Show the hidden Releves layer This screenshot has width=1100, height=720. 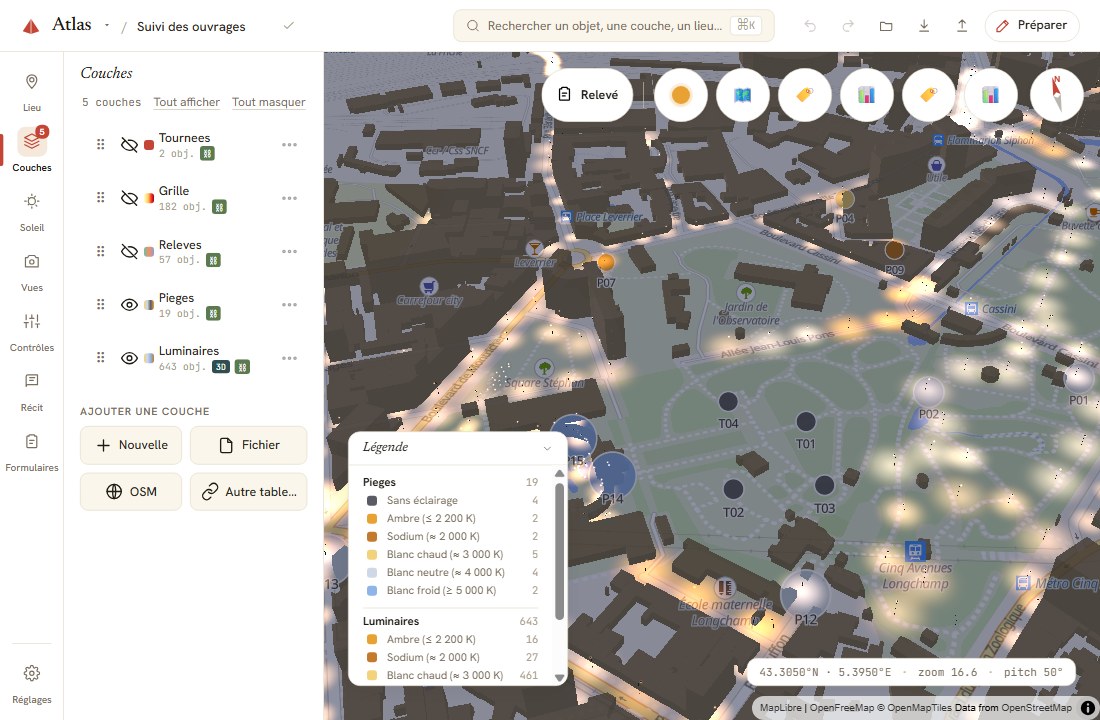click(x=129, y=251)
